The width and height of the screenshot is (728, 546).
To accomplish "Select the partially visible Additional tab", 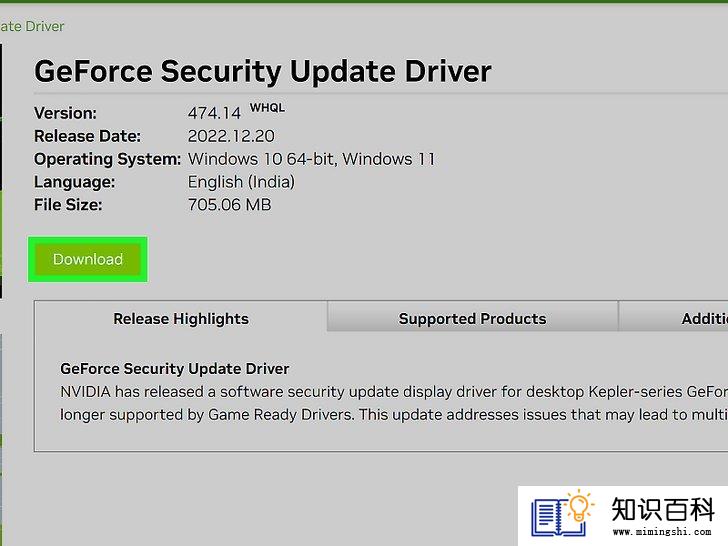I will point(674,316).
